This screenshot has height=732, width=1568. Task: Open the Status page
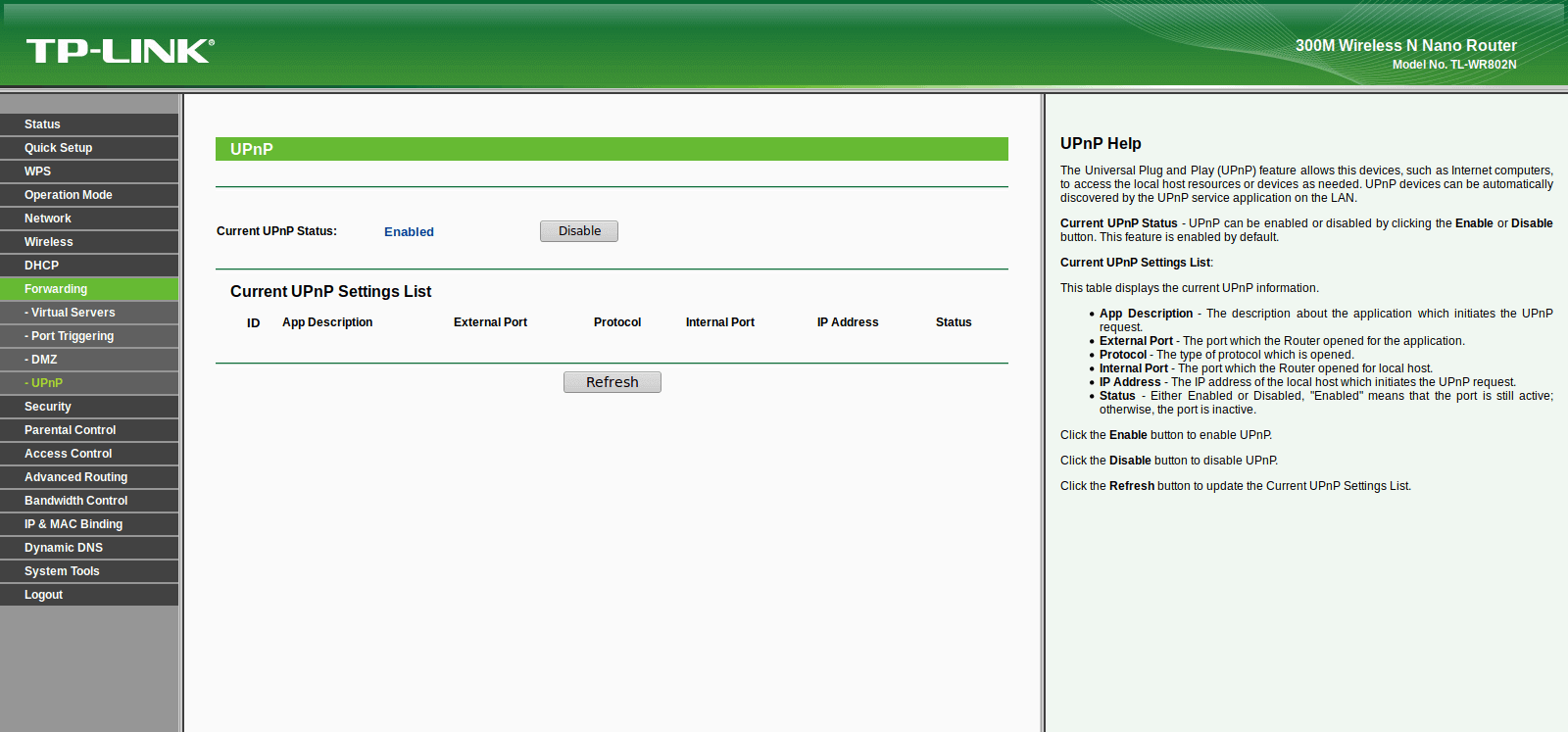click(89, 124)
